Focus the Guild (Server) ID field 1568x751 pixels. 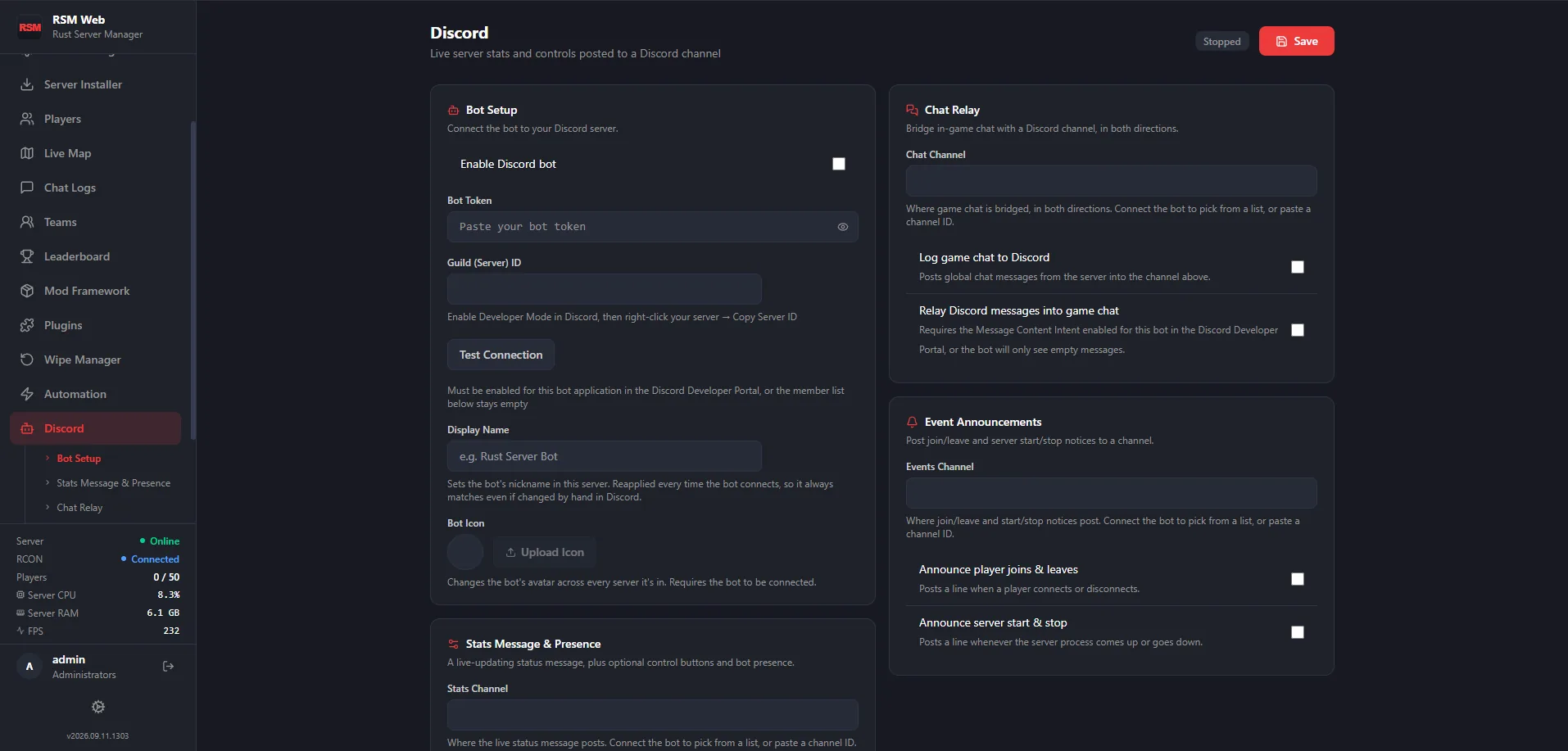(x=604, y=289)
